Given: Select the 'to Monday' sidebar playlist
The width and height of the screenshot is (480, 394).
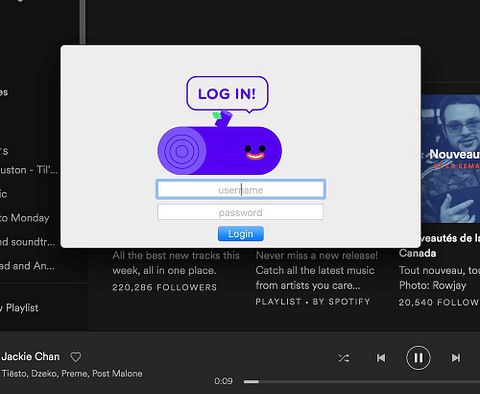Looking at the screenshot, I should pyautogui.click(x=25, y=218).
